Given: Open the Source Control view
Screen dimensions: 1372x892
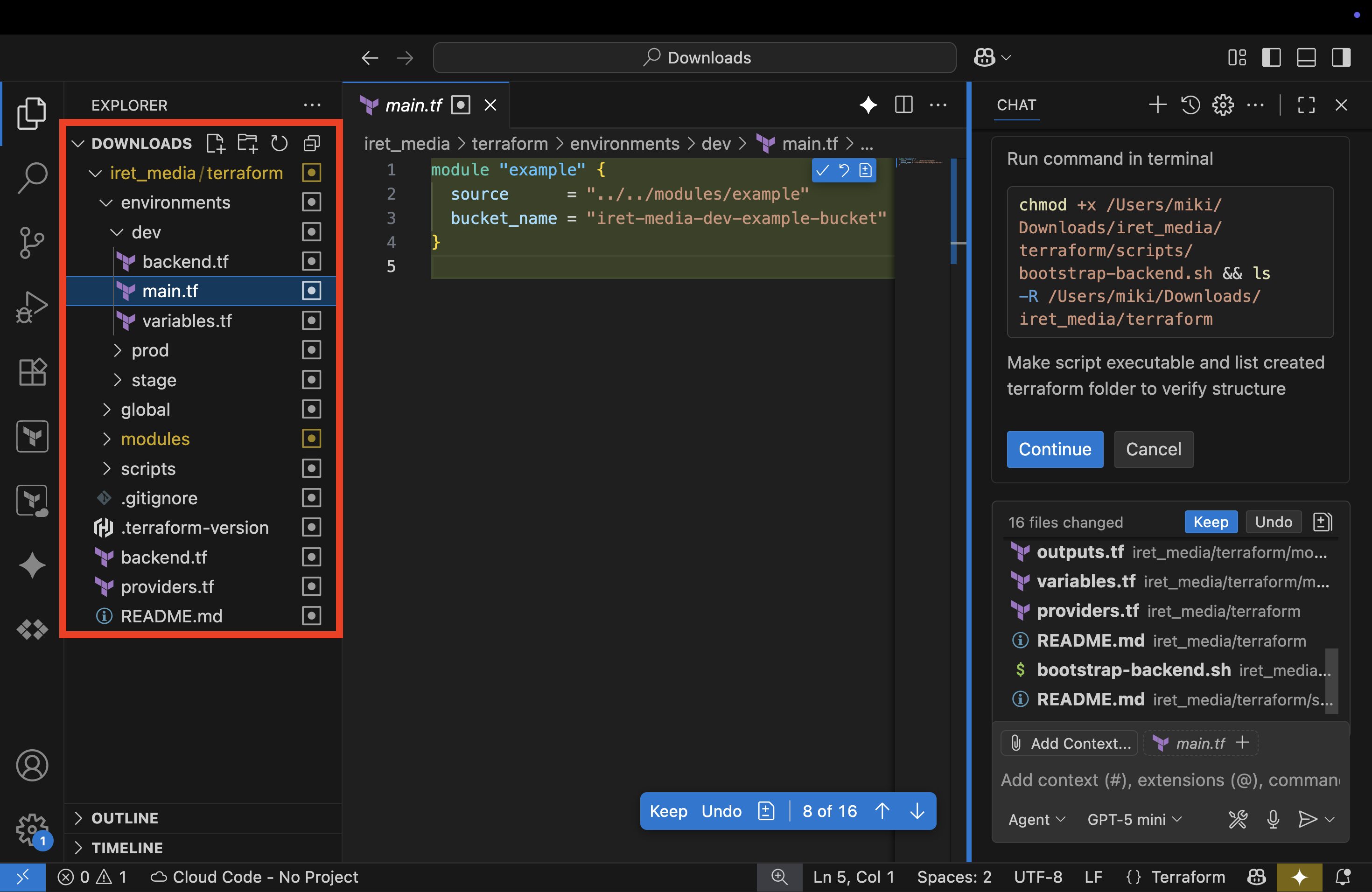Looking at the screenshot, I should coord(32,242).
